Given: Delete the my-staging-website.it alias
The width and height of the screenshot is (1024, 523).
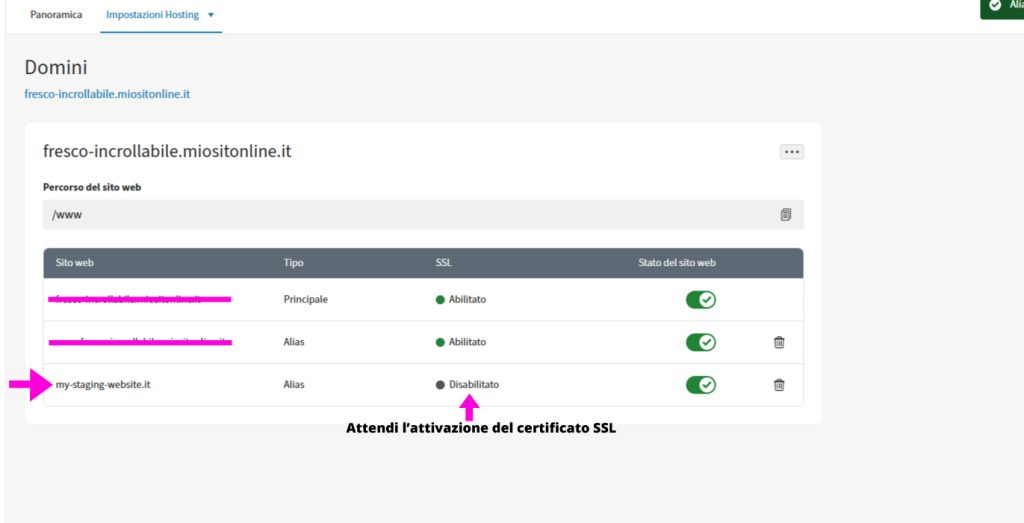Looking at the screenshot, I should click(x=779, y=385).
